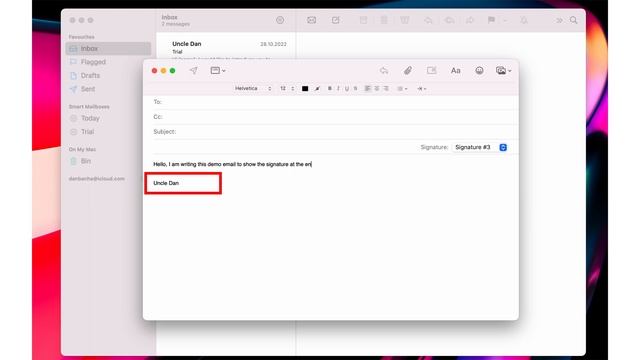Viewport: 640px width, 360px height.
Task: Click the Favourites section header
Action: [82, 37]
